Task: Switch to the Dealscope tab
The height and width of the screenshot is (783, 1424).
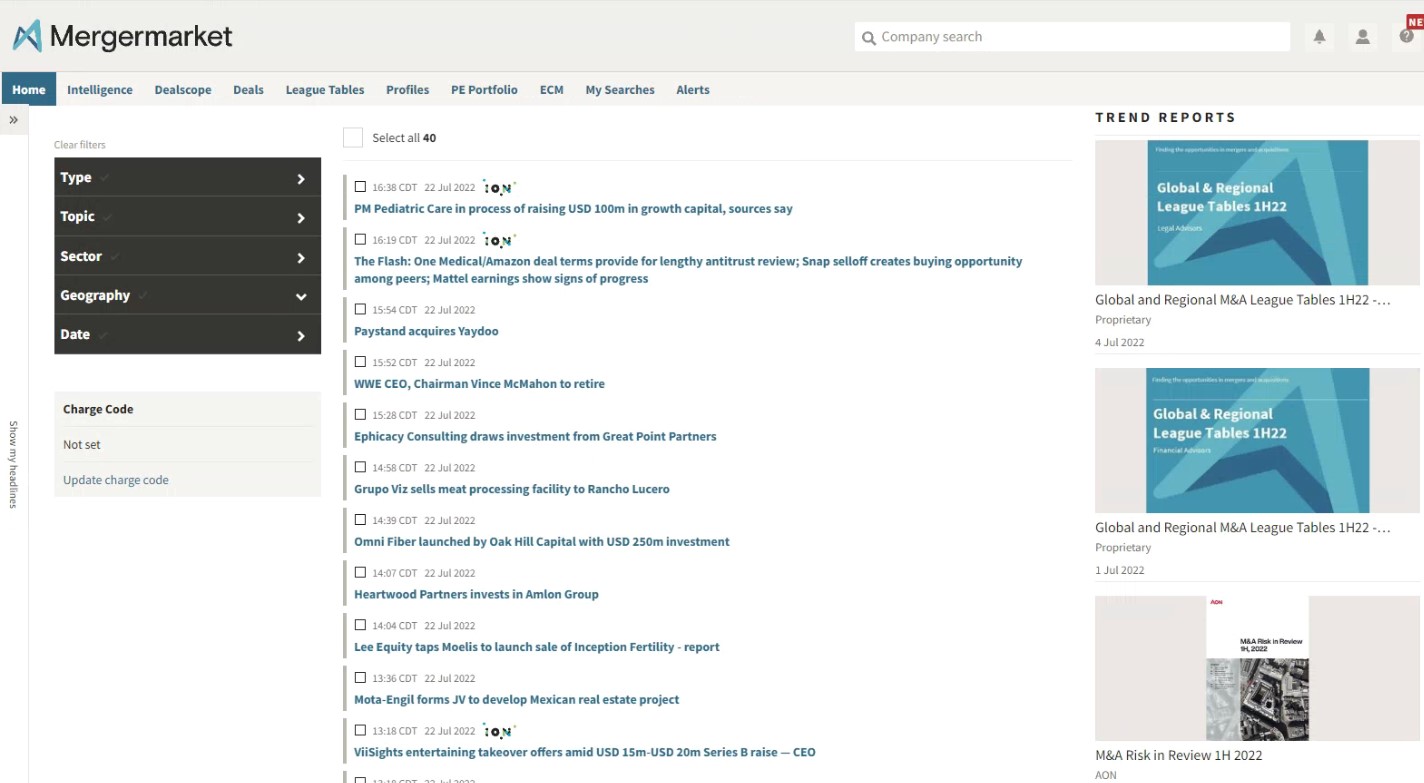Action: pos(183,90)
